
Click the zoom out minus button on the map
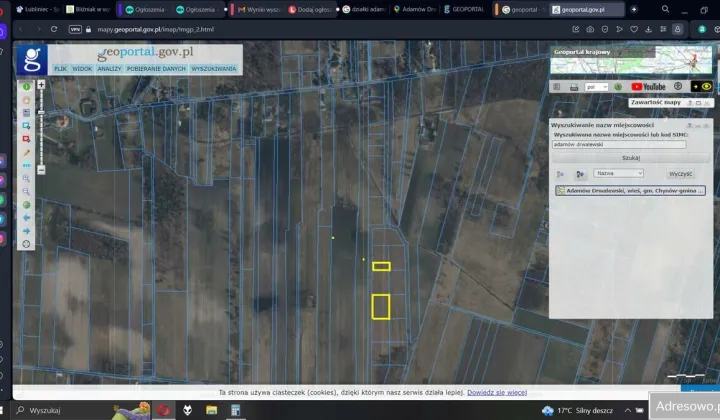coord(40,169)
